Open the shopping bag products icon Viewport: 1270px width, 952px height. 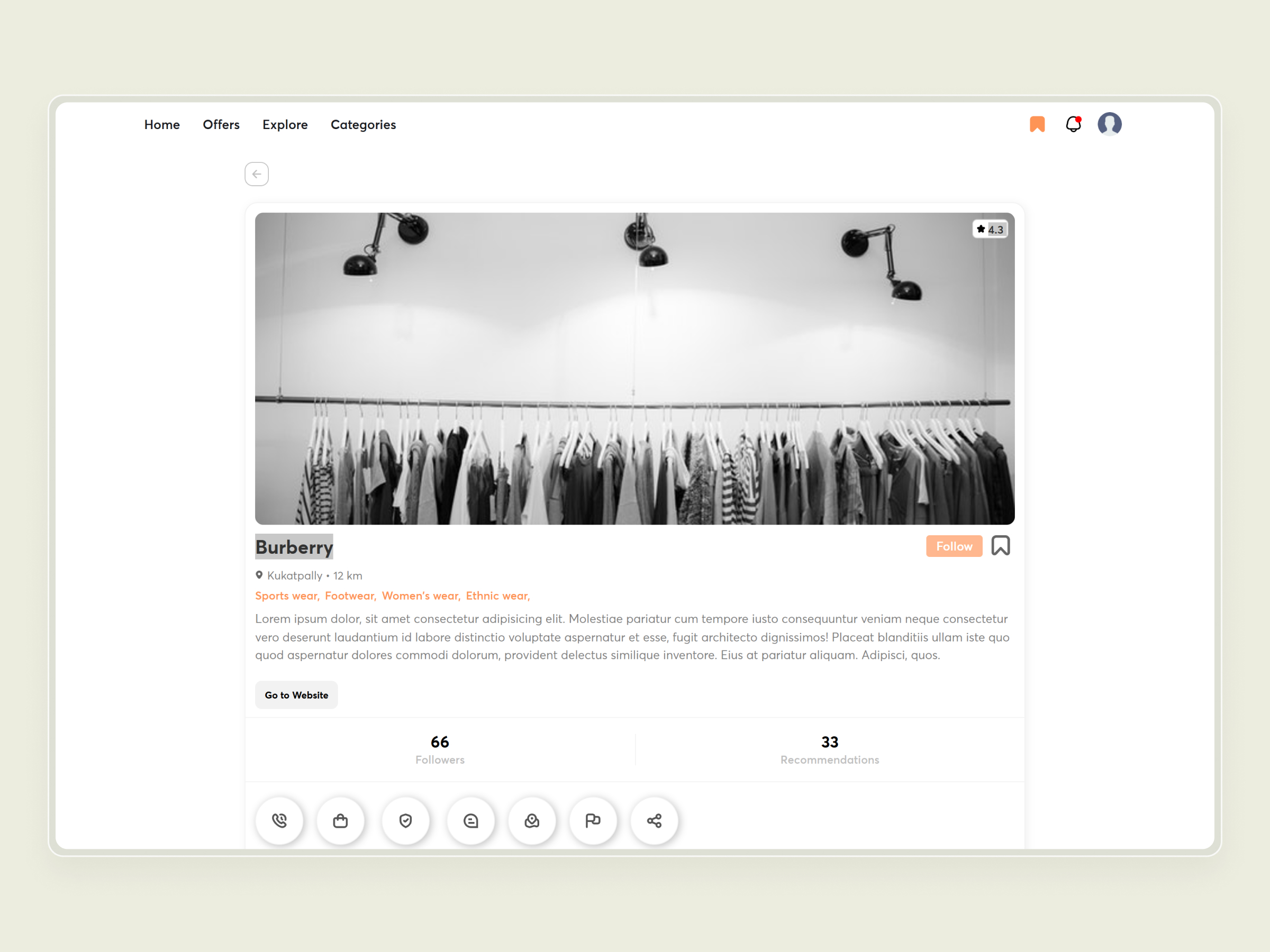click(x=340, y=821)
